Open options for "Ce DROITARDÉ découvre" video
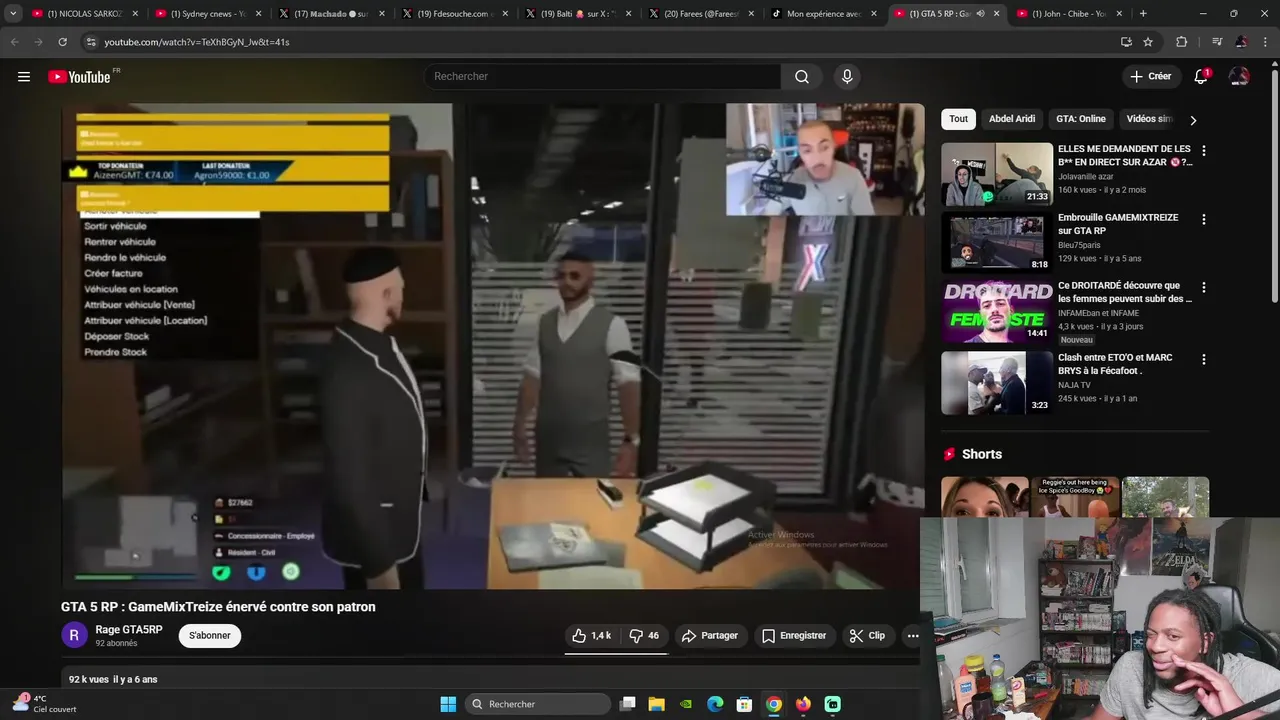The image size is (1280, 720). click(1203, 287)
